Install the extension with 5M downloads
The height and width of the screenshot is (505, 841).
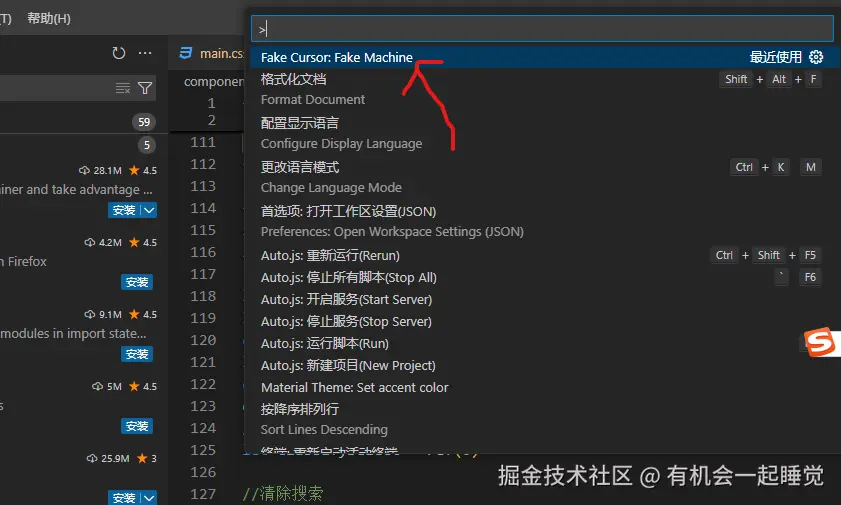pyautogui.click(x=137, y=426)
